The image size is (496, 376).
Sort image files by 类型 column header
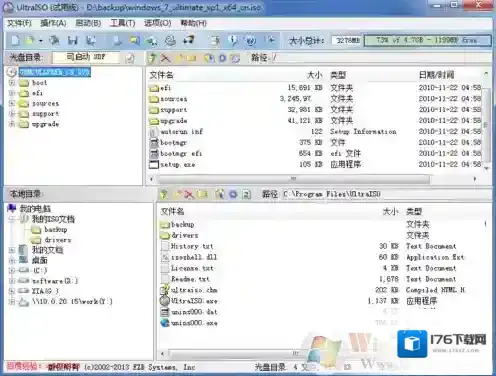338,75
